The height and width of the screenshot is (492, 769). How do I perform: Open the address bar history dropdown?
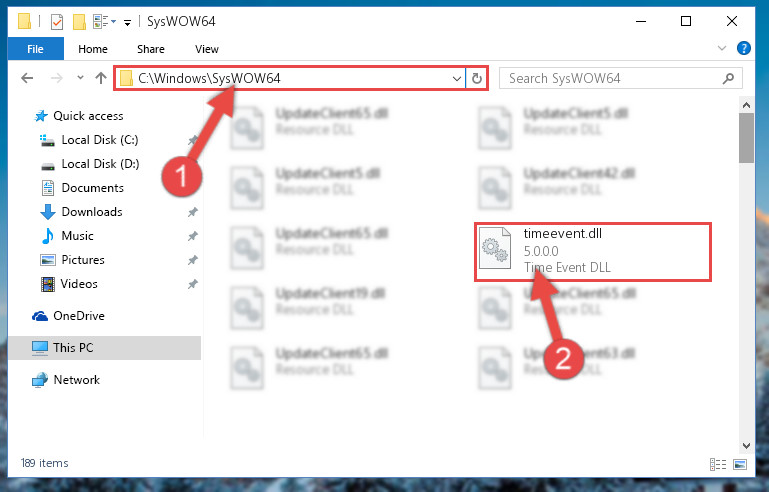point(457,78)
